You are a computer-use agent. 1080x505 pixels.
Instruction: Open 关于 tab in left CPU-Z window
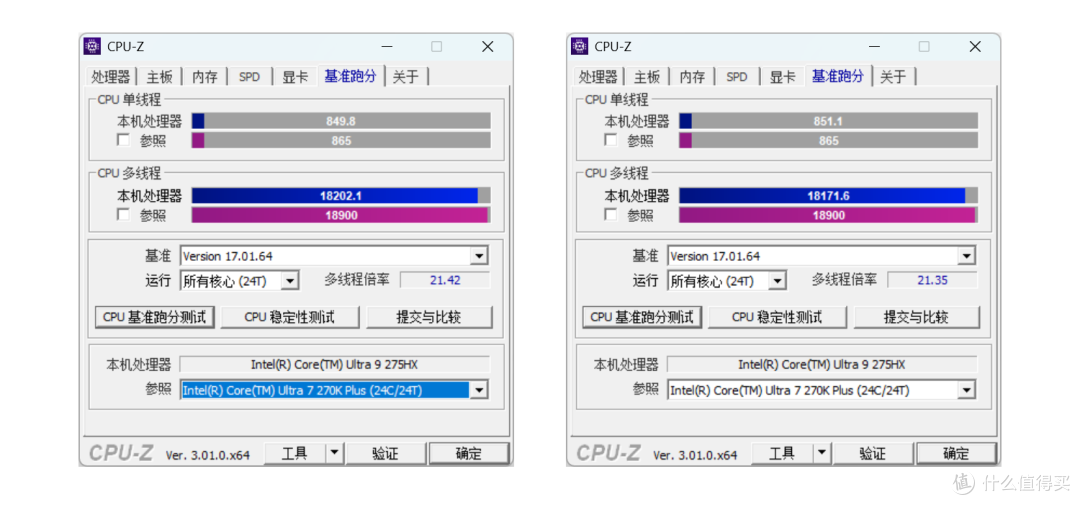406,76
